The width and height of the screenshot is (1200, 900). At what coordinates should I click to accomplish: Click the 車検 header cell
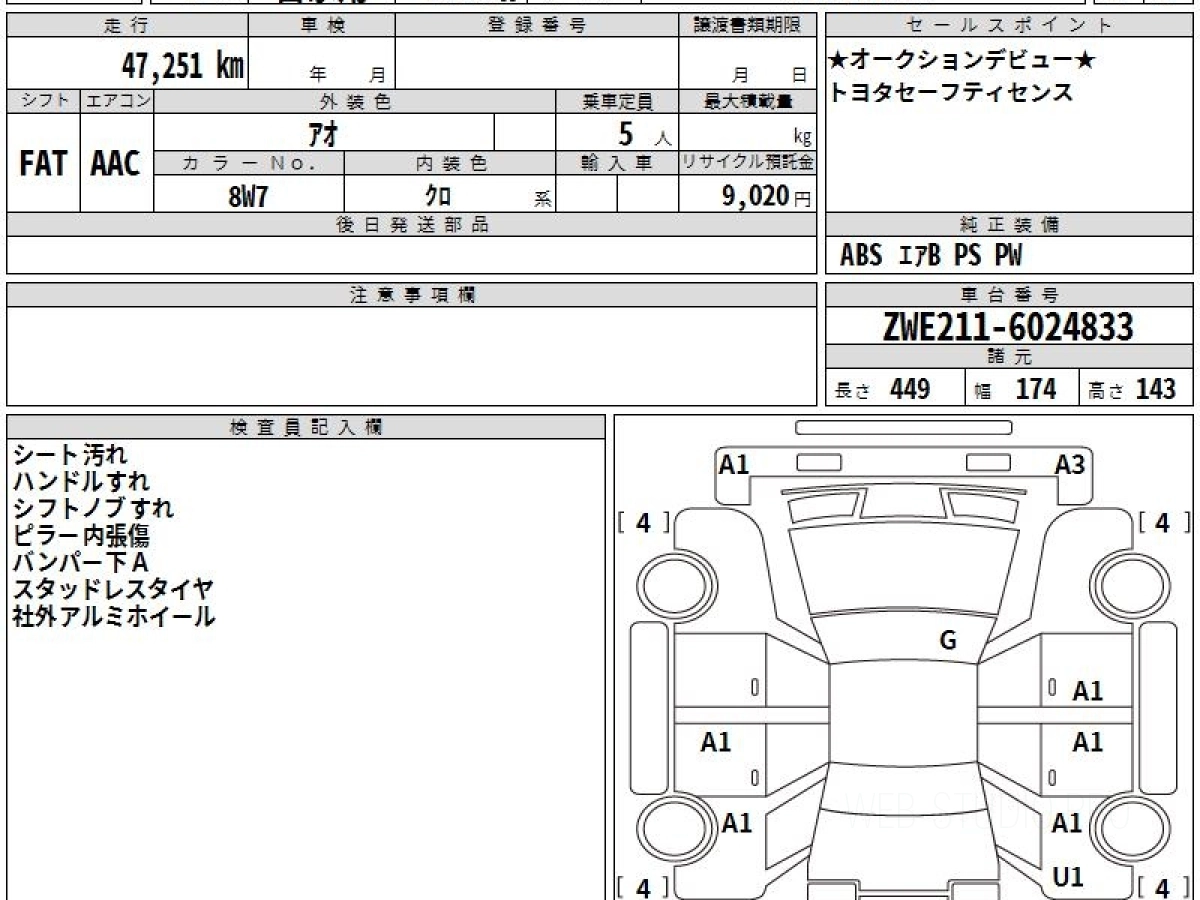tap(322, 26)
